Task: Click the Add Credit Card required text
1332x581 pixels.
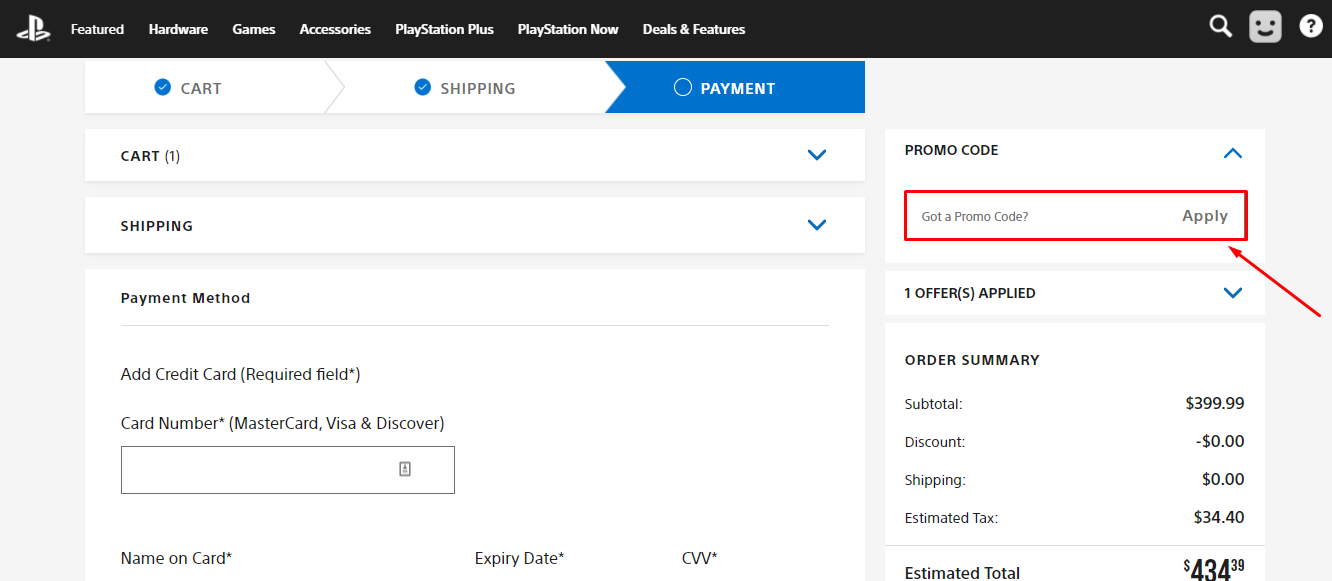Action: tap(240, 374)
